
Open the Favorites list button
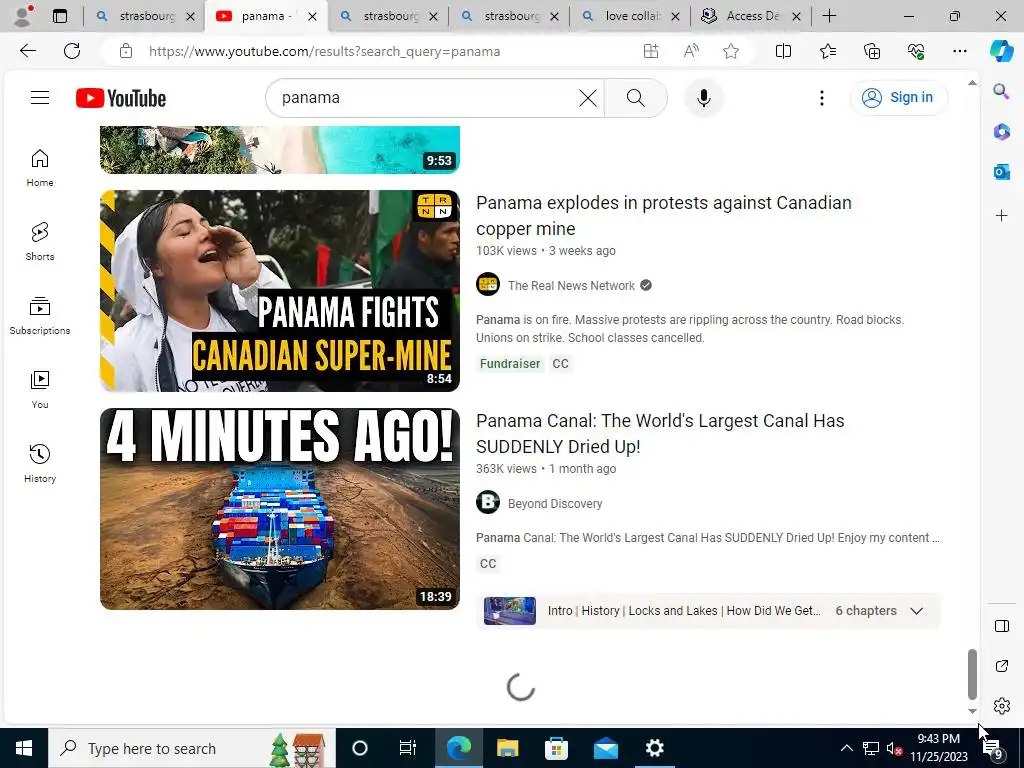[x=827, y=51]
